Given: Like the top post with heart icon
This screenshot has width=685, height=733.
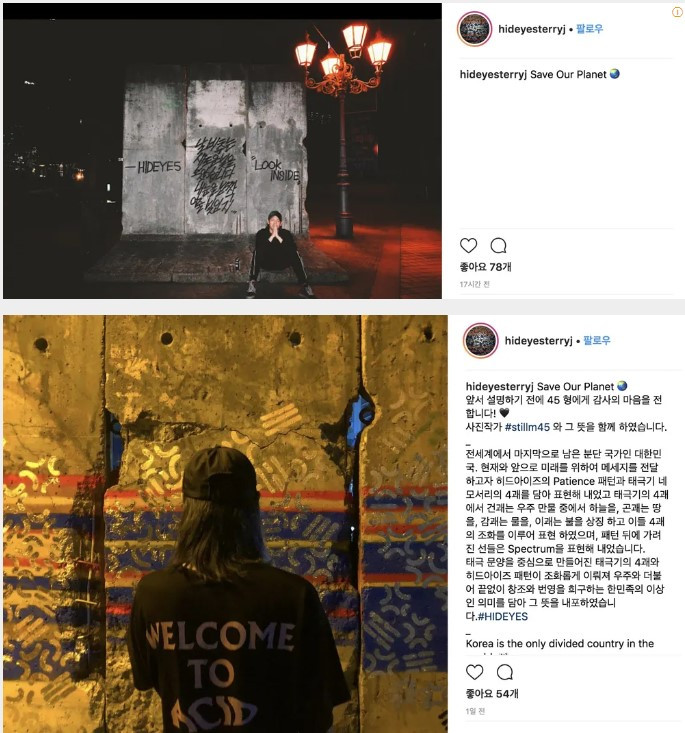Looking at the screenshot, I should pyautogui.click(x=468, y=245).
